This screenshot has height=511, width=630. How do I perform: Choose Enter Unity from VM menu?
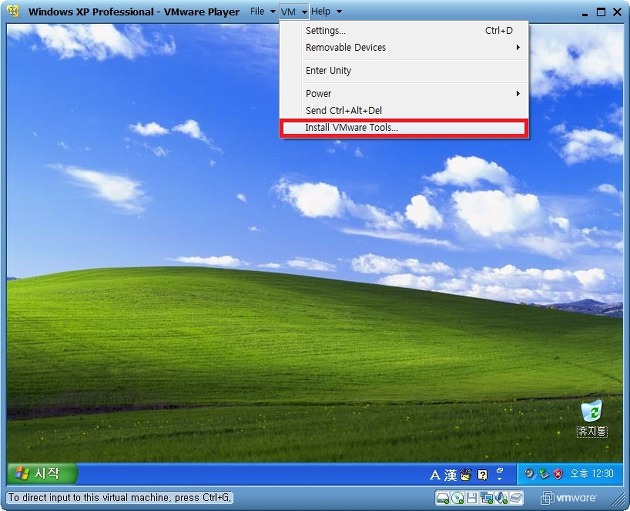[404, 70]
